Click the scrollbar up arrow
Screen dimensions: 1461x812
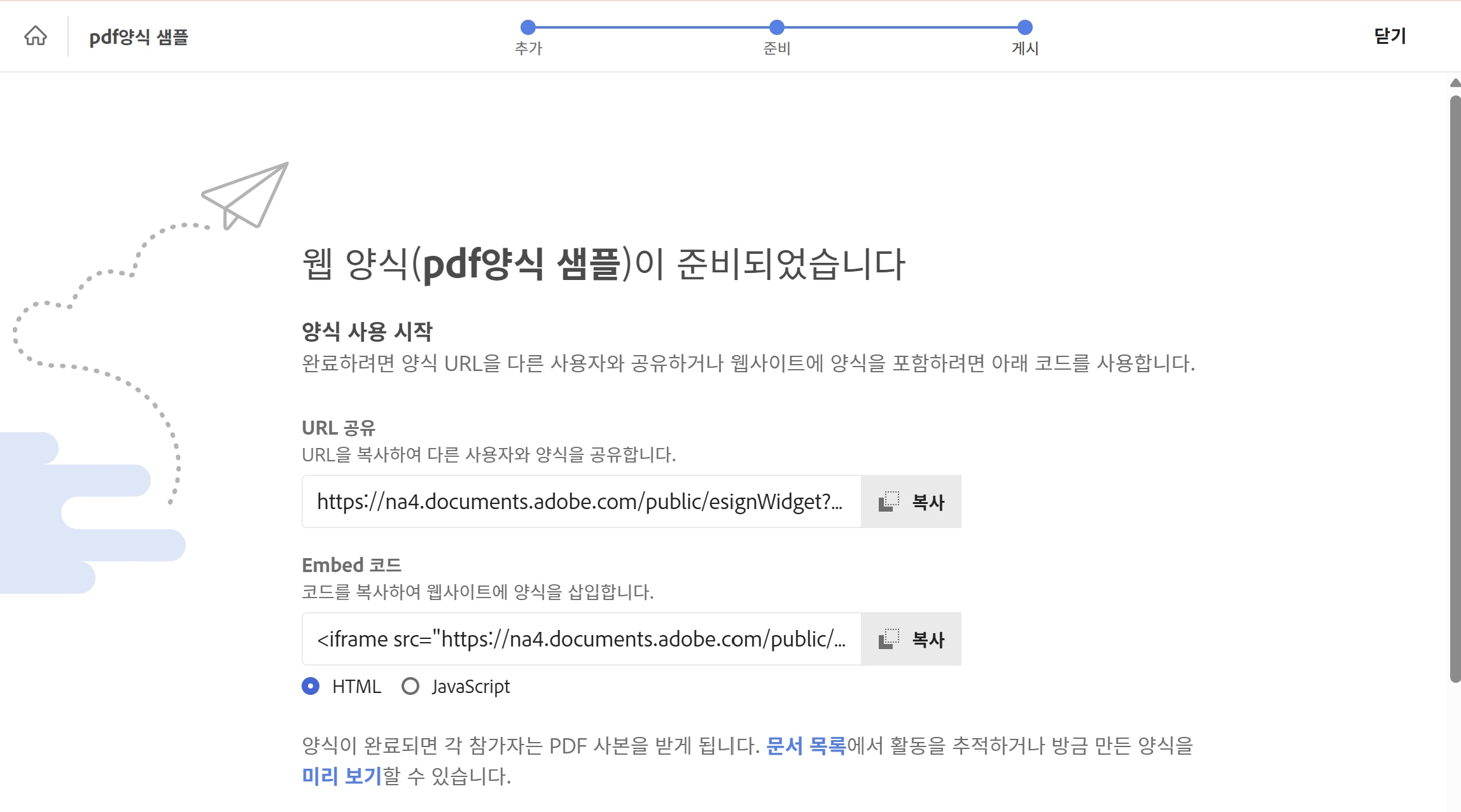(1455, 83)
